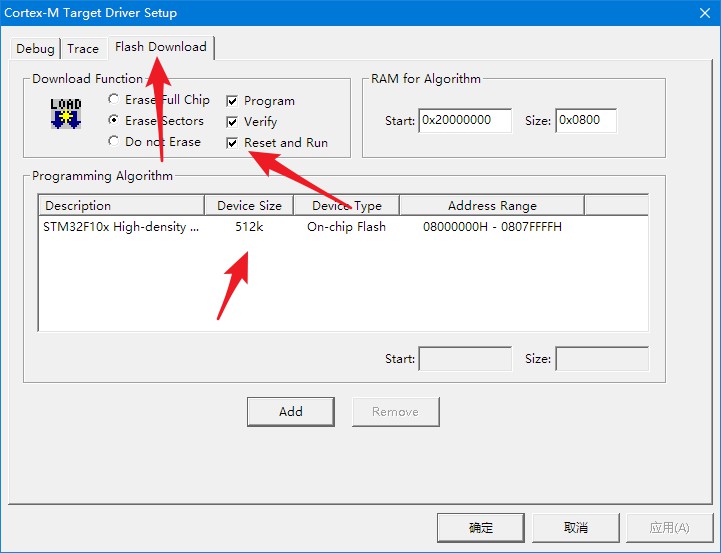Click the Device Type column header

tap(347, 205)
